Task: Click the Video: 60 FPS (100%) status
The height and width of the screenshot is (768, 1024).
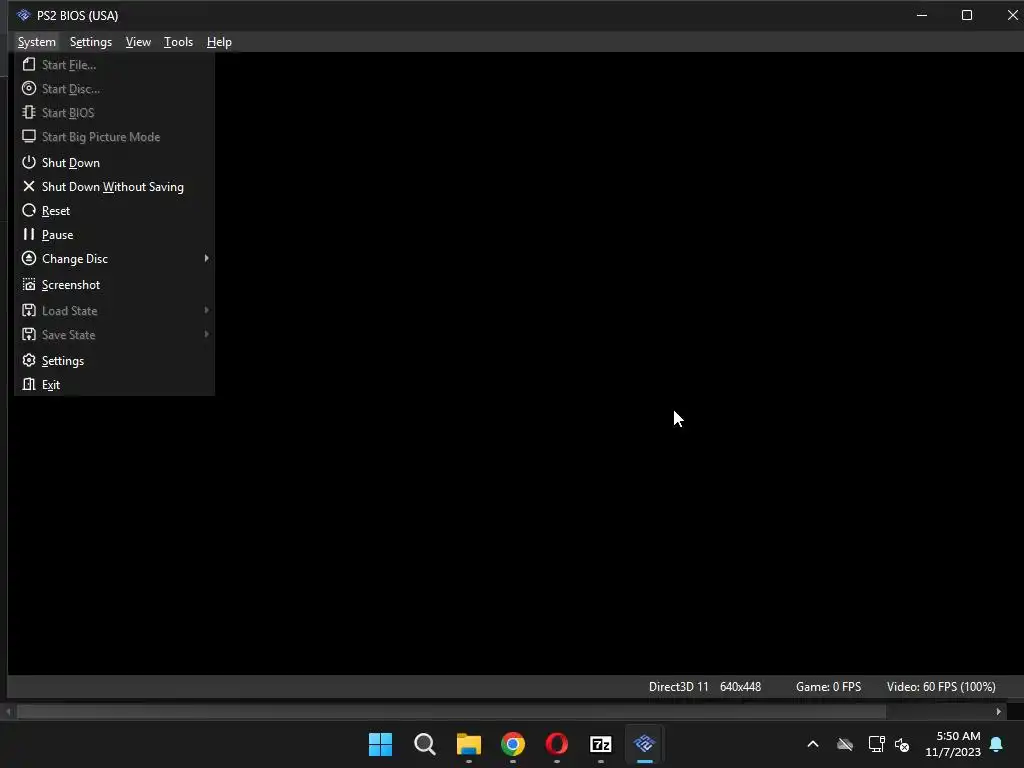Action: pos(941,686)
